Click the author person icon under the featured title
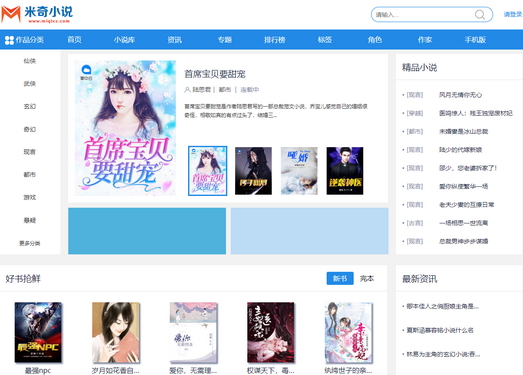 [187, 90]
